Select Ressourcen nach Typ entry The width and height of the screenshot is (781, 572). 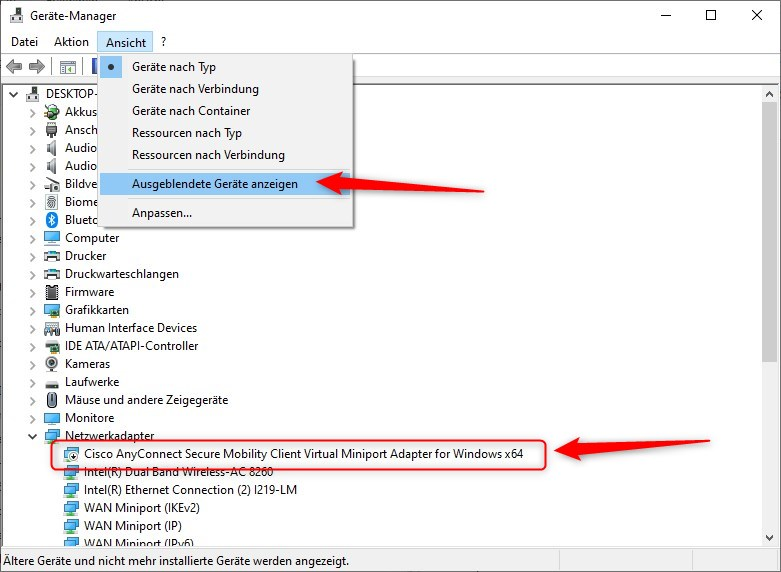tap(187, 133)
